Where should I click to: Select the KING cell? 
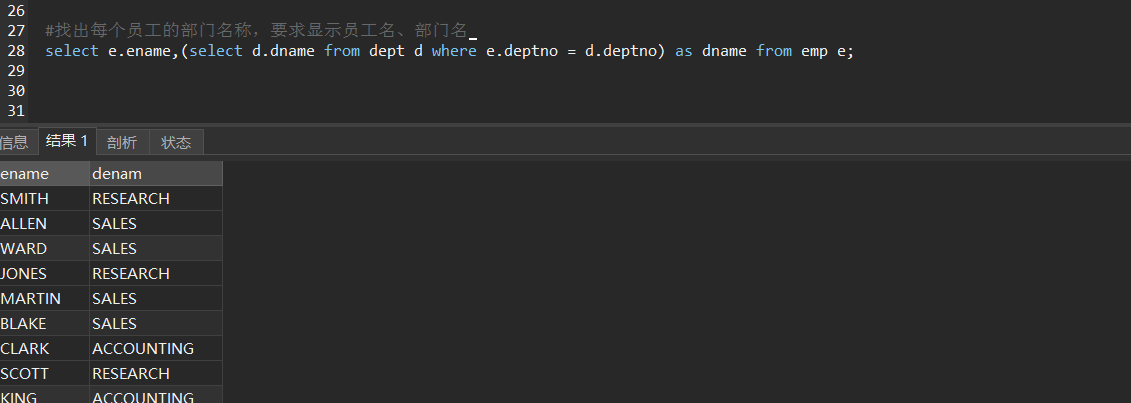tap(44, 396)
